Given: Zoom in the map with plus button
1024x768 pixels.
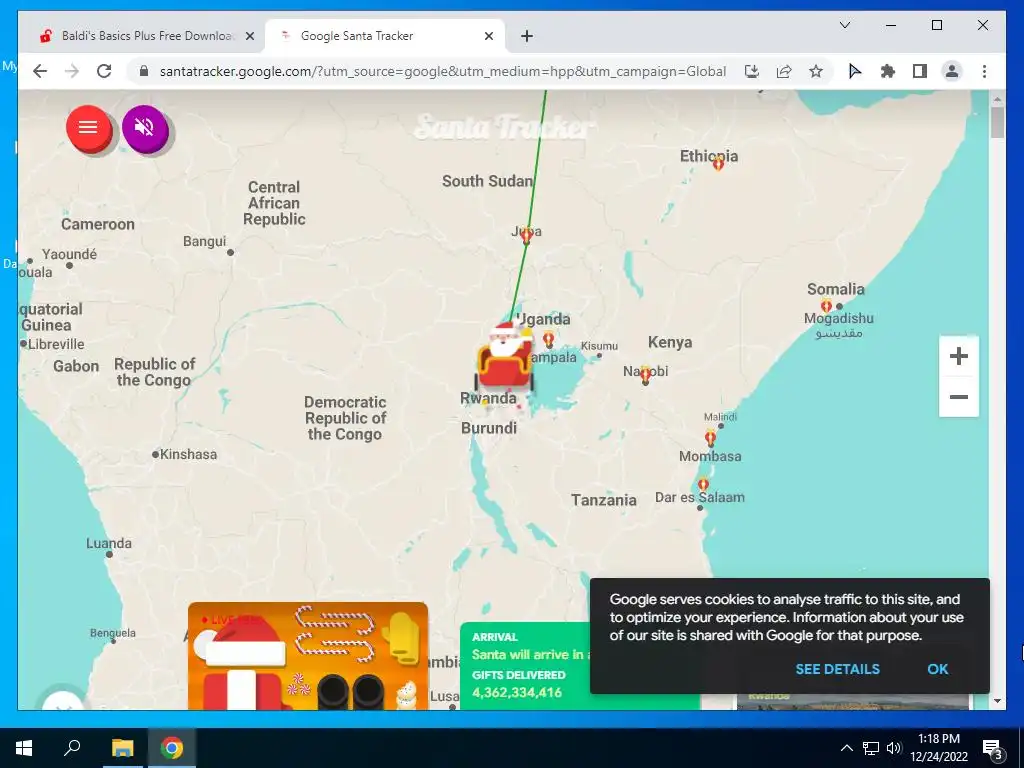Looking at the screenshot, I should pyautogui.click(x=958, y=356).
